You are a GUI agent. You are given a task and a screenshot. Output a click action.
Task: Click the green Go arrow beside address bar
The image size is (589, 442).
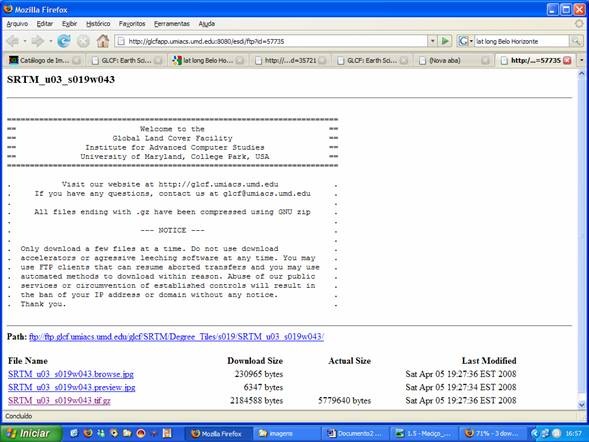click(x=446, y=41)
